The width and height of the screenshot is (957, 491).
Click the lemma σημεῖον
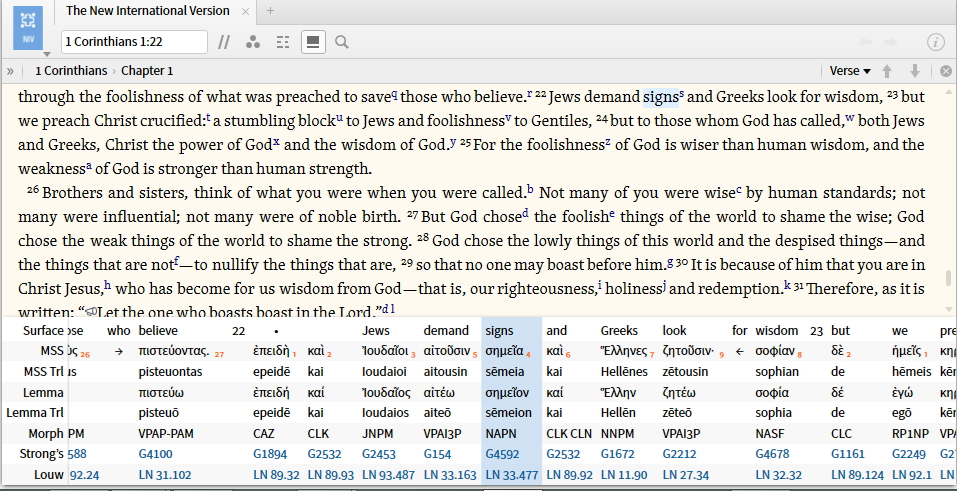pyautogui.click(x=506, y=393)
